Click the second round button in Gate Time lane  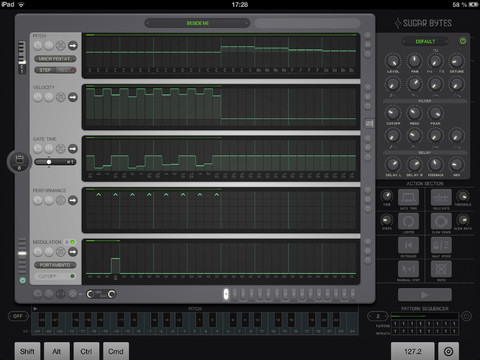[49, 149]
